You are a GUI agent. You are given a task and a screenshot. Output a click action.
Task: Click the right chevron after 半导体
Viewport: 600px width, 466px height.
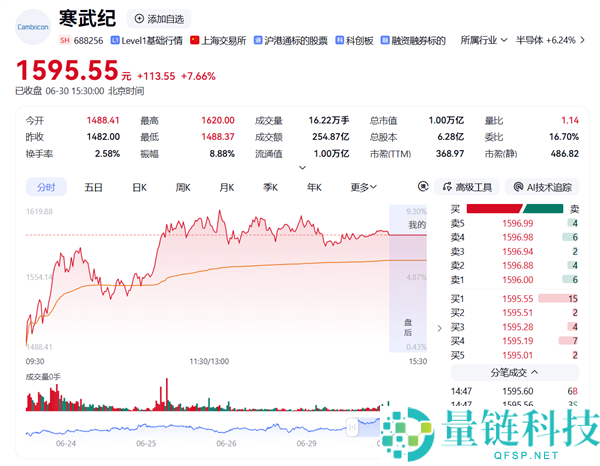point(582,40)
